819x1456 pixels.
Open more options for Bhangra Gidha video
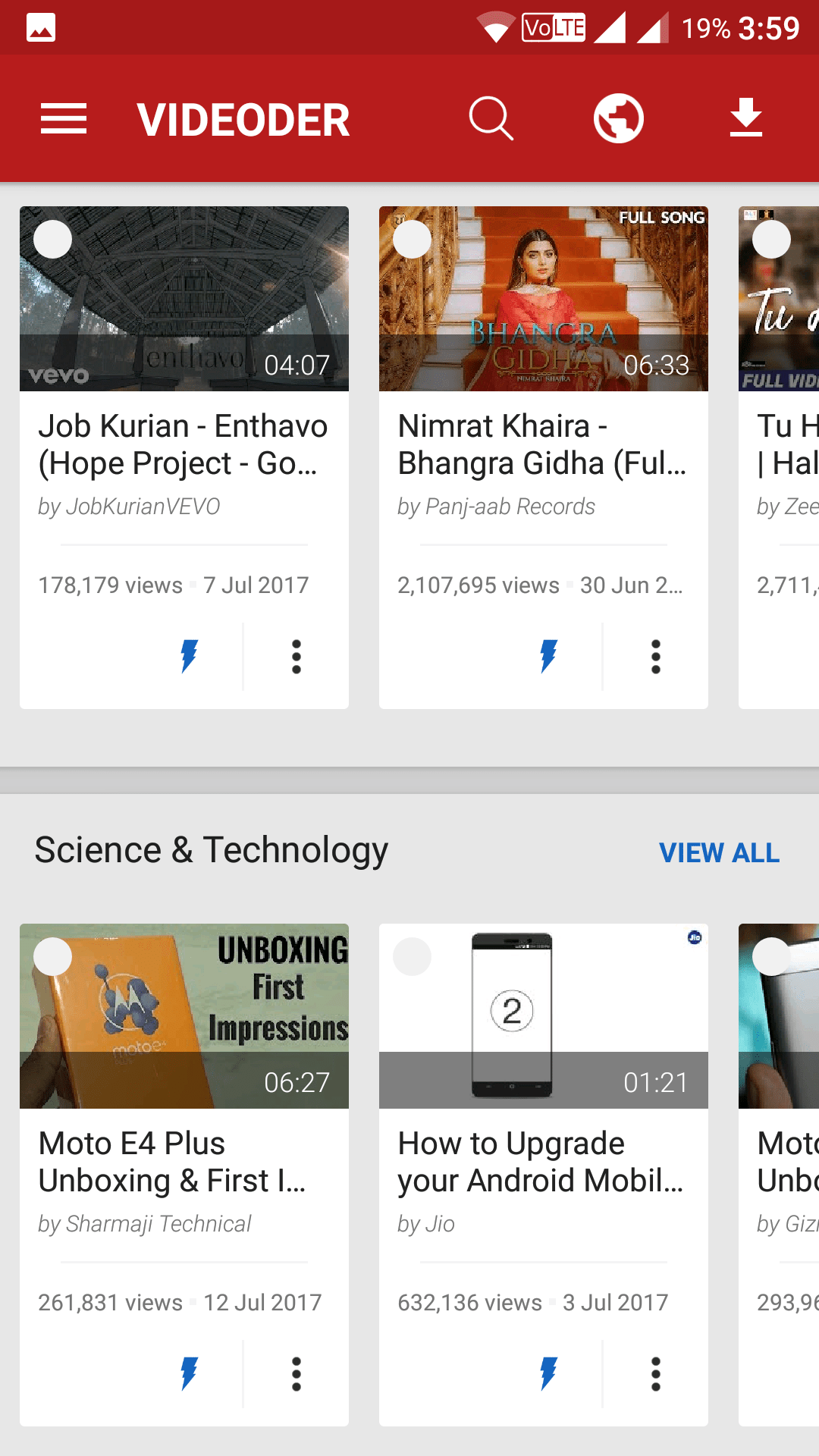pos(656,657)
